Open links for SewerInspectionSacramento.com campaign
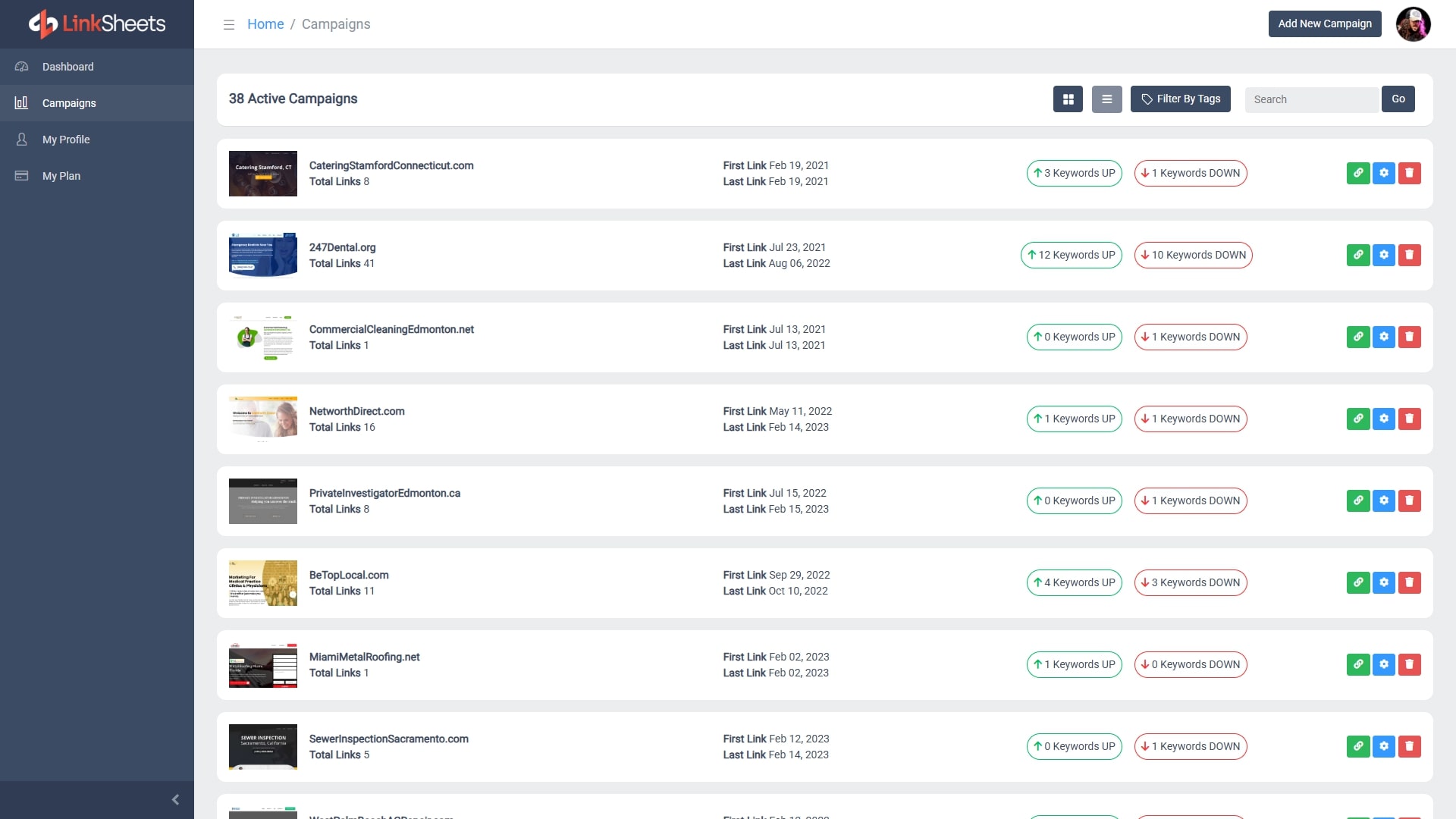 coord(1358,746)
